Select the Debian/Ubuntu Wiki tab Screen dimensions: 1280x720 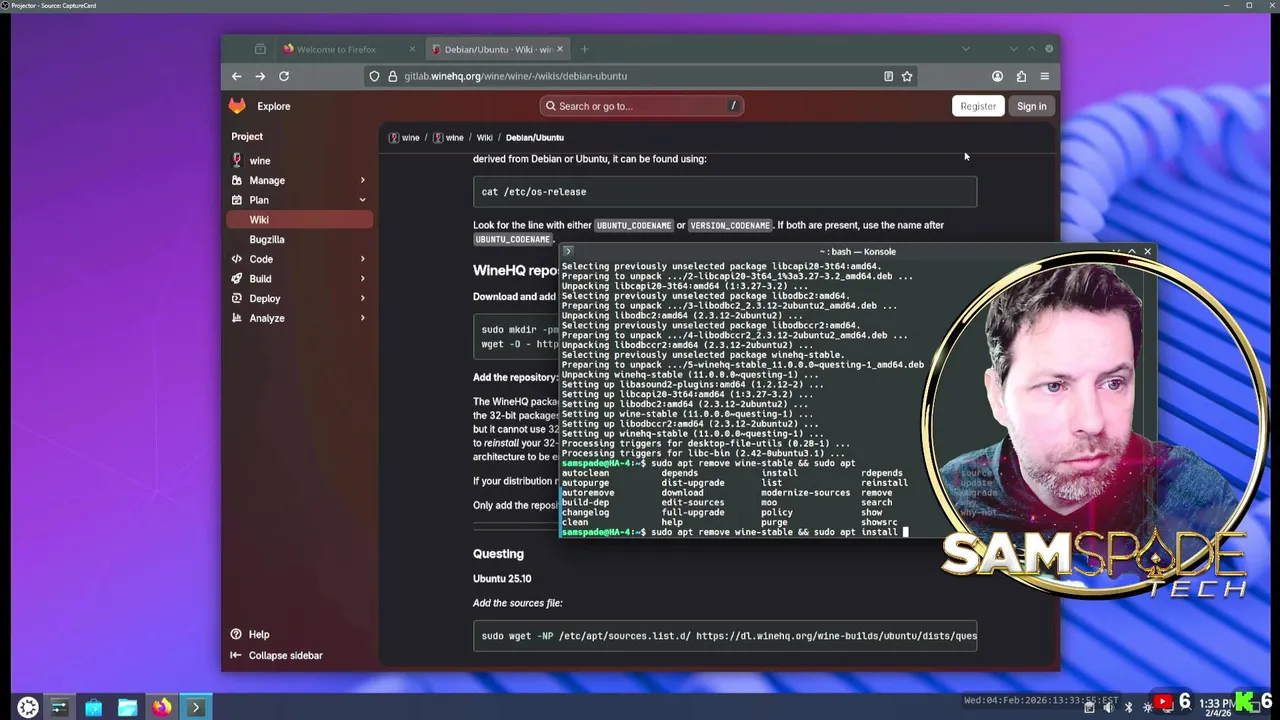[x=497, y=49]
